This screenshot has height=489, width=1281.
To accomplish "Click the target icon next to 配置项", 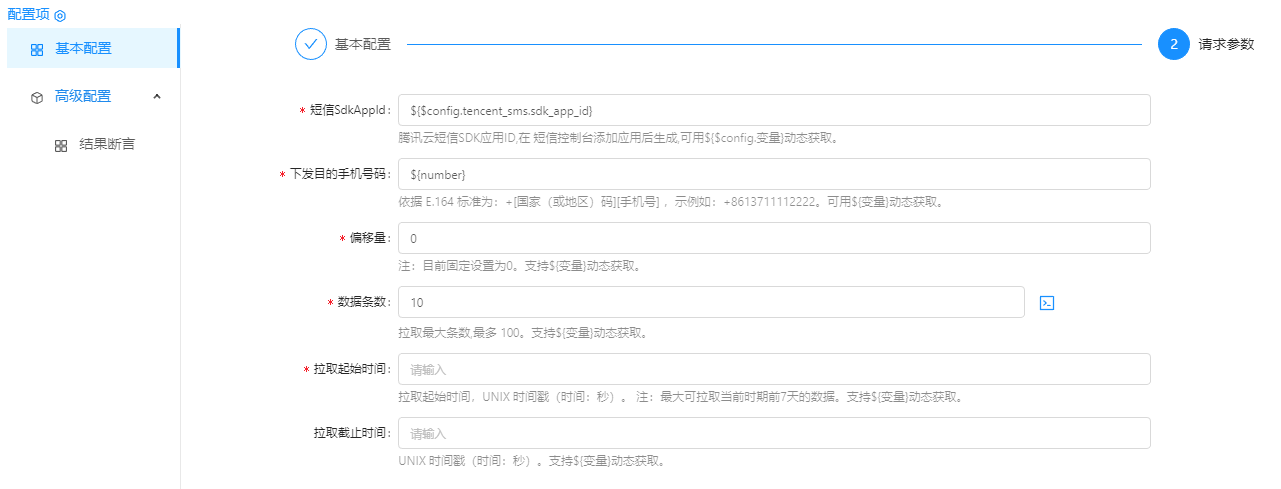I will pyautogui.click(x=60, y=16).
